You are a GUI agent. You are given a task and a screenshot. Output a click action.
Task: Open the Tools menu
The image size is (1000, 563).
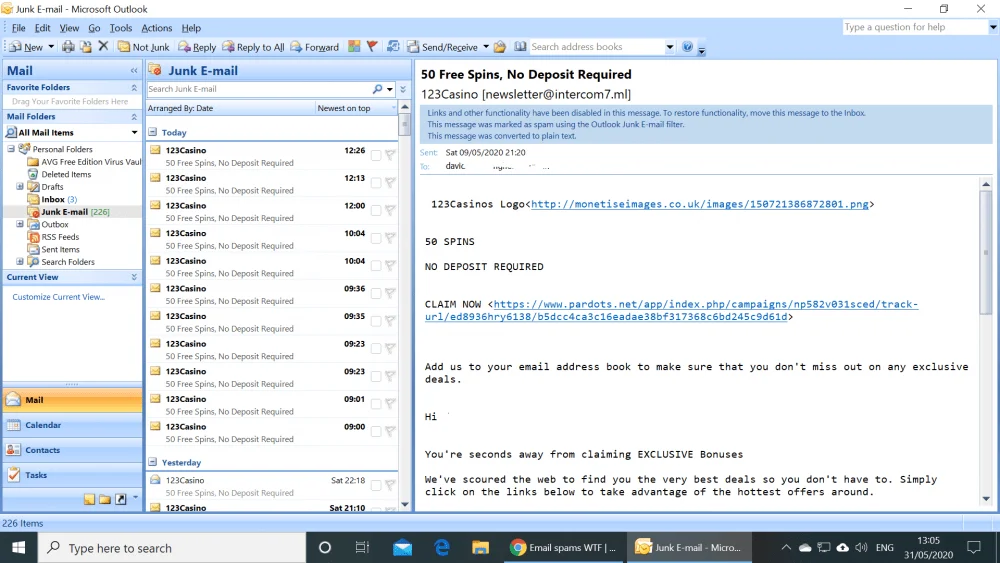[x=121, y=28]
